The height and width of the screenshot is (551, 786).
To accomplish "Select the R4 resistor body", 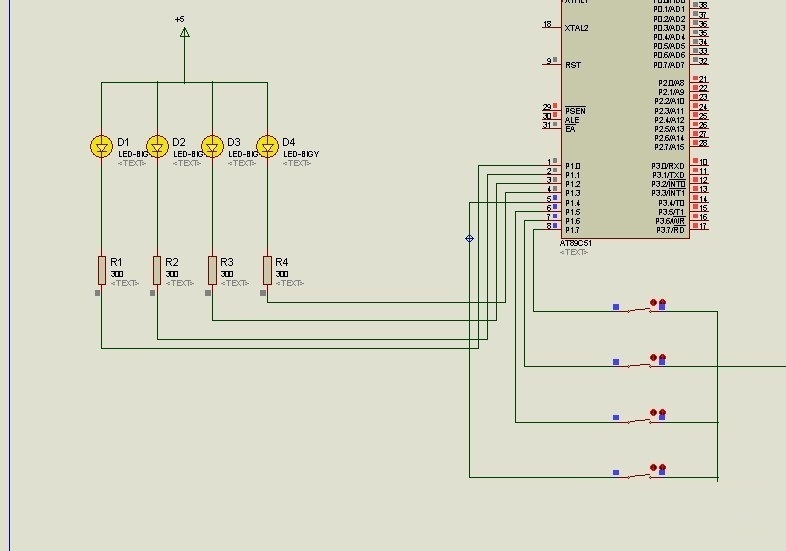I will [x=267, y=270].
